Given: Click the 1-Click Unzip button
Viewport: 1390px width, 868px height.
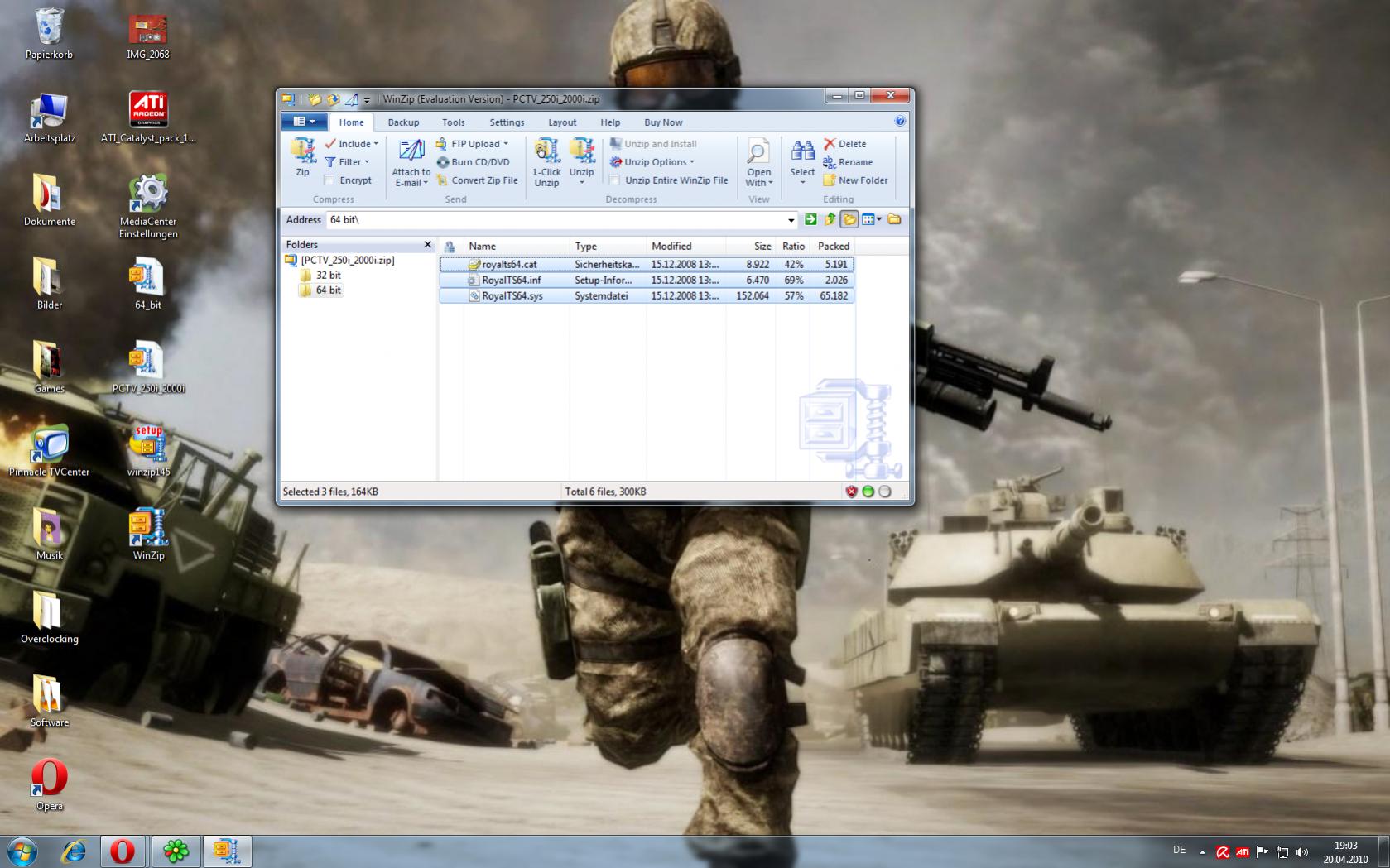Looking at the screenshot, I should click(546, 163).
